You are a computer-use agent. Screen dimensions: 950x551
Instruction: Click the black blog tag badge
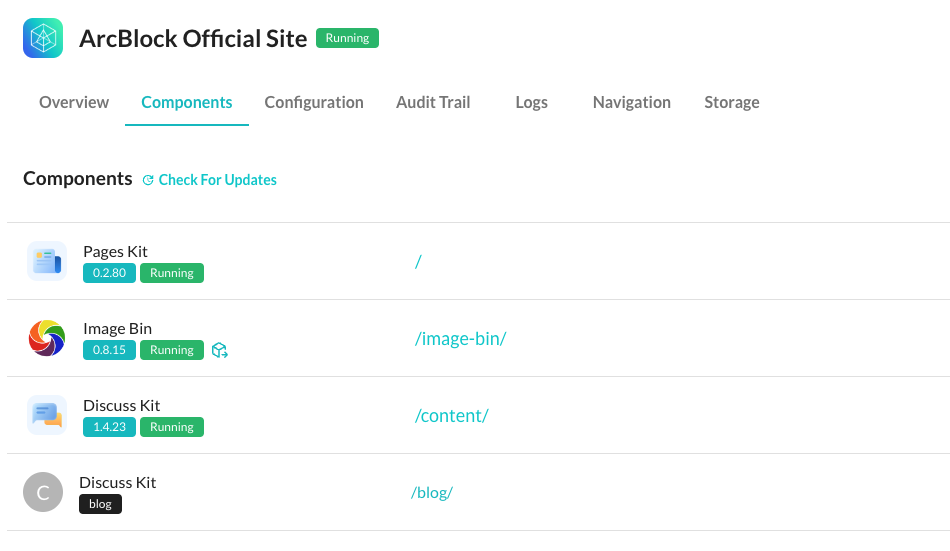coord(100,504)
